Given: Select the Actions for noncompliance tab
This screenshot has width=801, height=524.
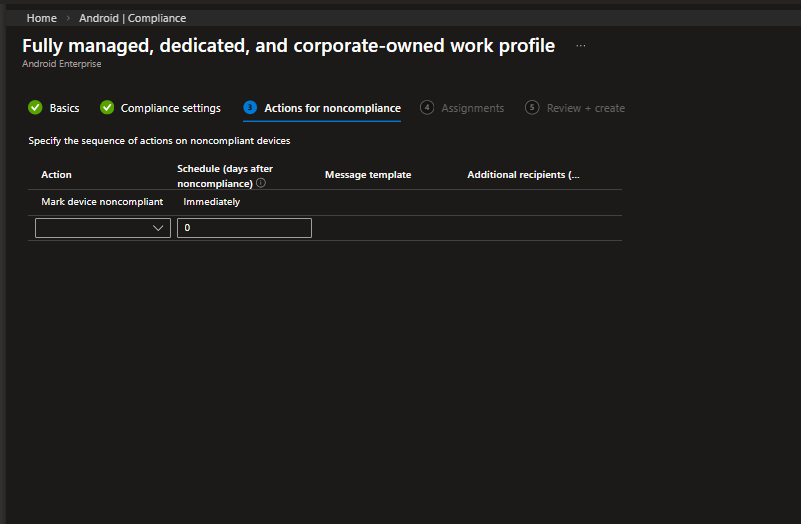Looking at the screenshot, I should tap(332, 108).
